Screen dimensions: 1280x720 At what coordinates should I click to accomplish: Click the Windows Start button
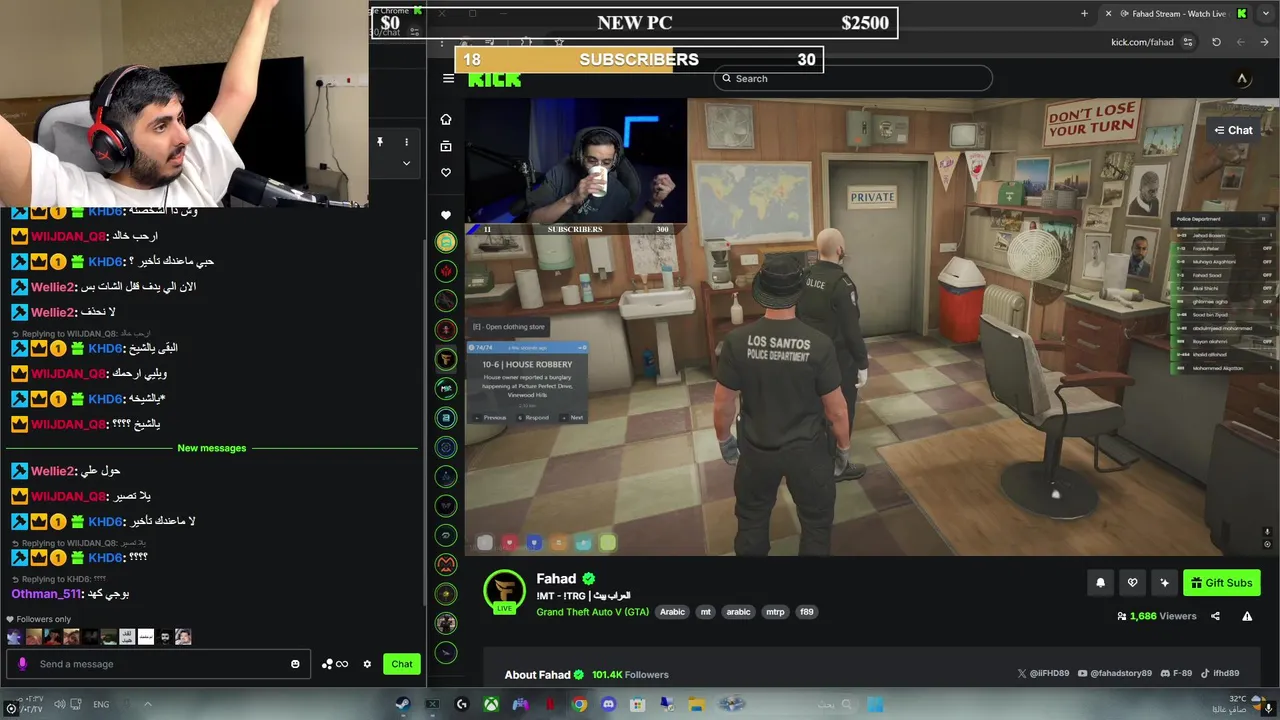pos(875,705)
